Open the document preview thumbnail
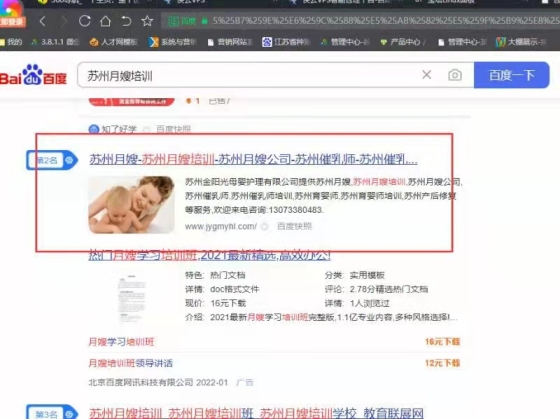560x419 pixels. 131,298
